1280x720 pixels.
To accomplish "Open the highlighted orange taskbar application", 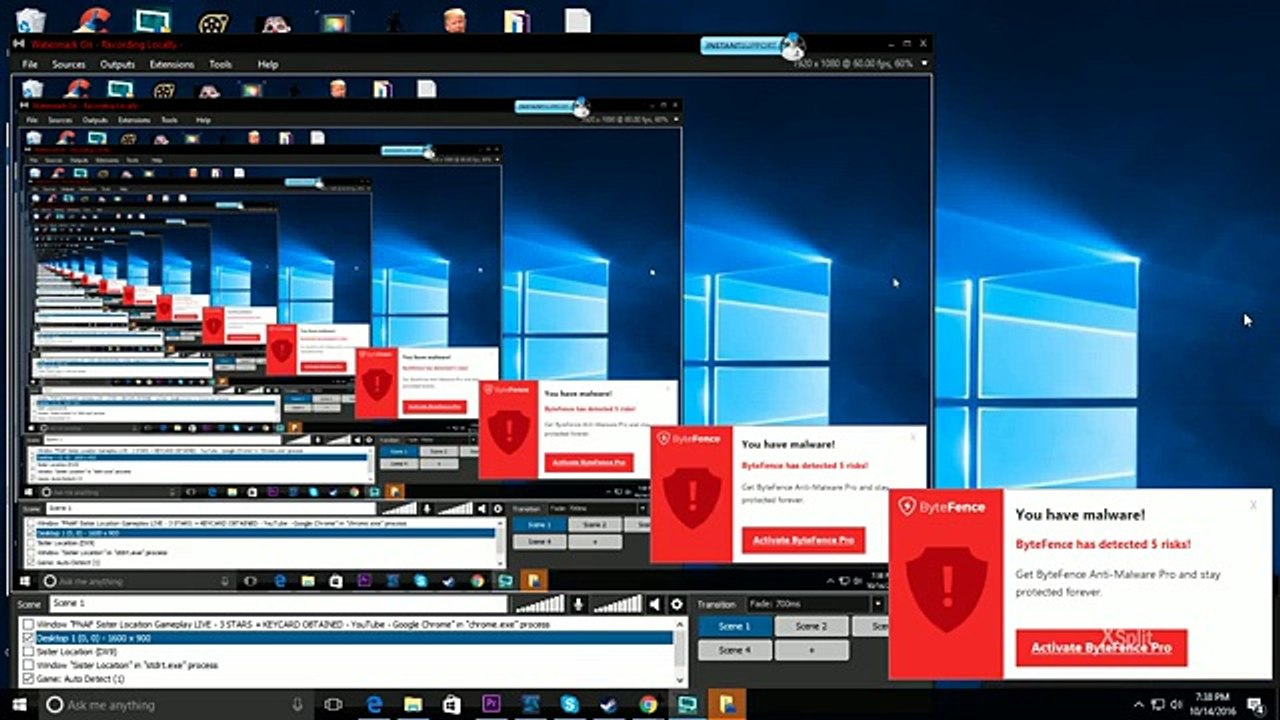I will tap(727, 705).
